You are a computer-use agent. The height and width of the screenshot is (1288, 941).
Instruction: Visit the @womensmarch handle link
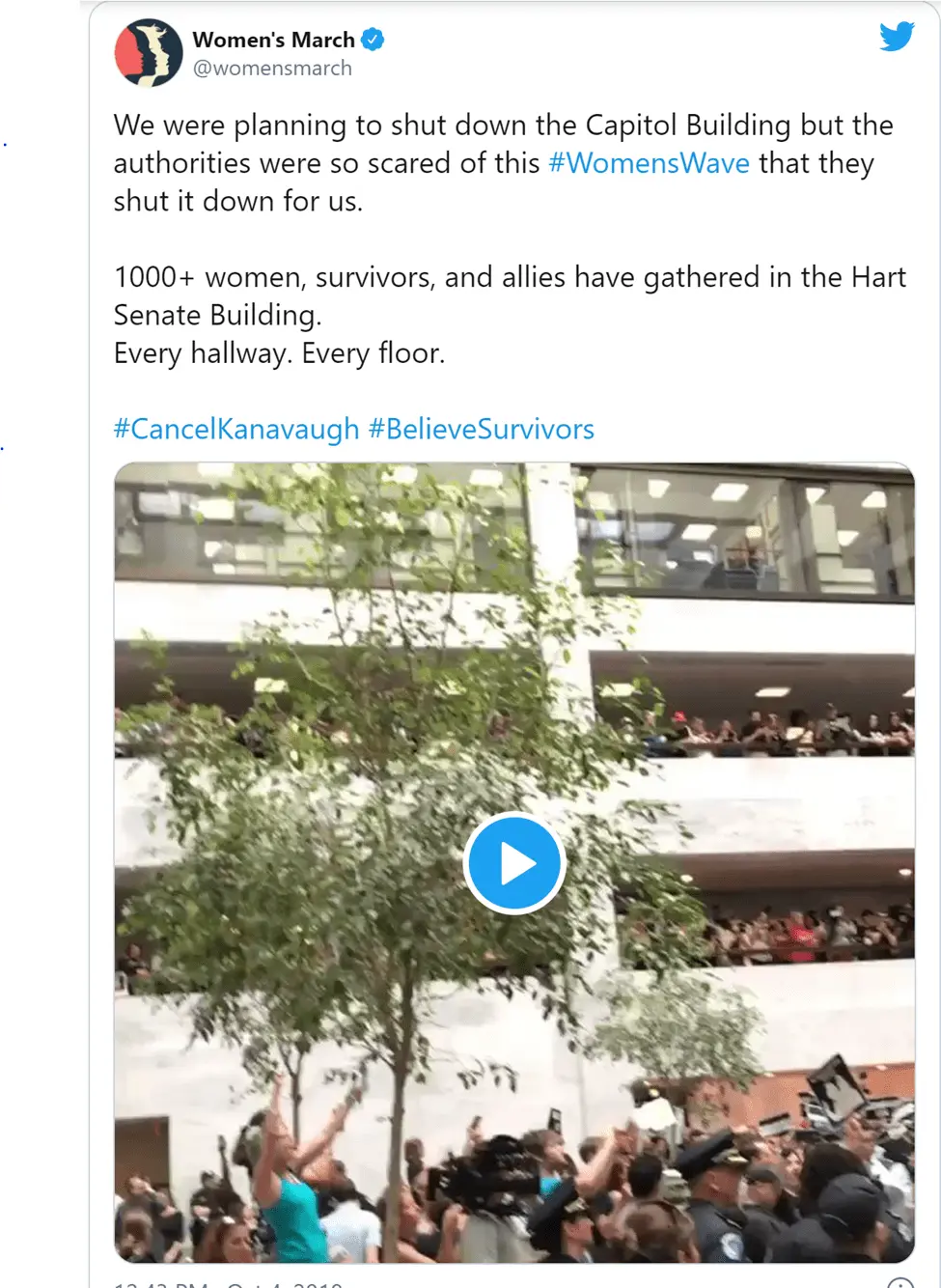[x=272, y=69]
